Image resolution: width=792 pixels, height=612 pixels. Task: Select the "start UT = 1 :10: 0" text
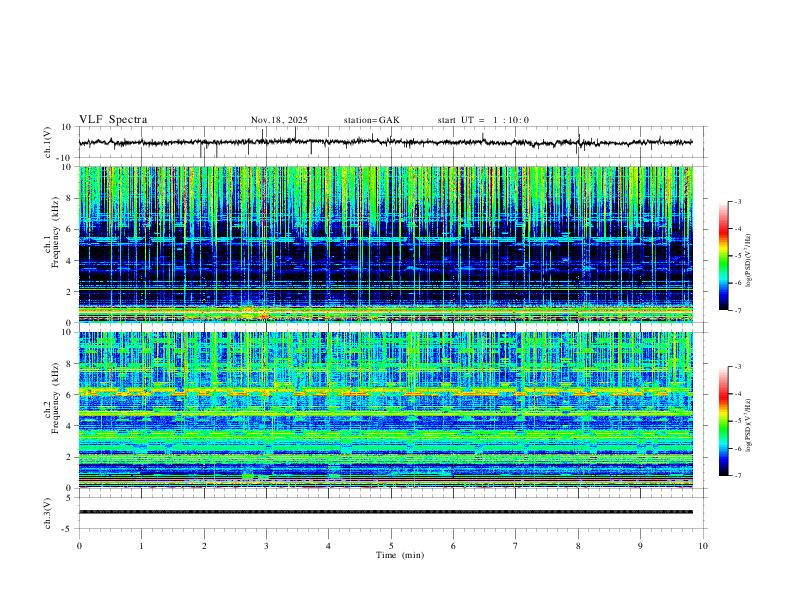point(483,120)
